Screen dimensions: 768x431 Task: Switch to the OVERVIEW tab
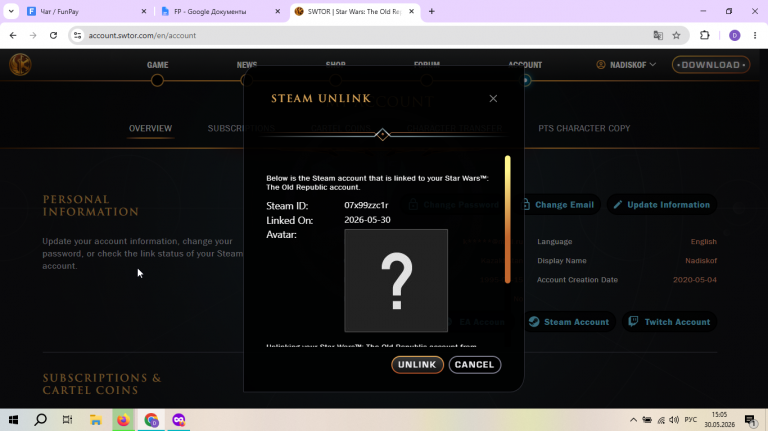pyautogui.click(x=150, y=128)
